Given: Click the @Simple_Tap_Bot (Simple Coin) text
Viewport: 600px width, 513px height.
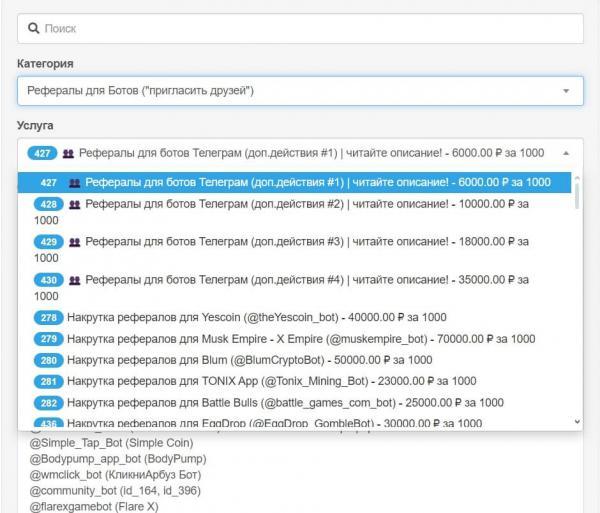Looking at the screenshot, I should [x=111, y=443].
